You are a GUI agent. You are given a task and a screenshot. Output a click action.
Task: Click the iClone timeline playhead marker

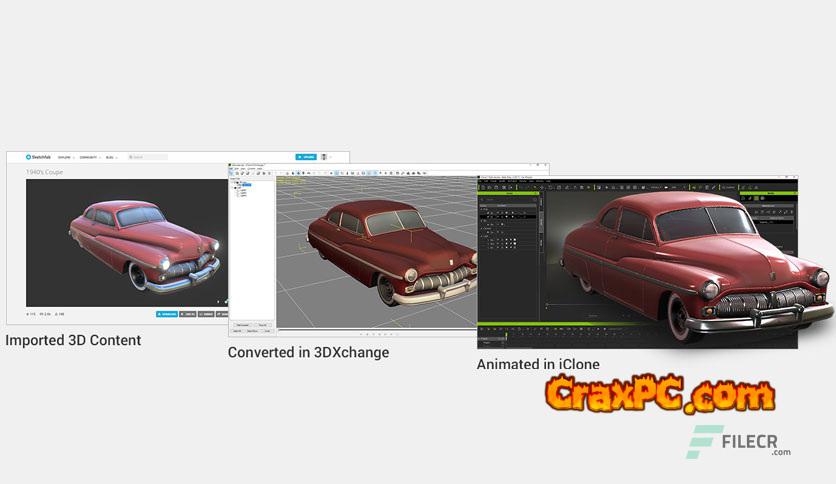tap(506, 336)
